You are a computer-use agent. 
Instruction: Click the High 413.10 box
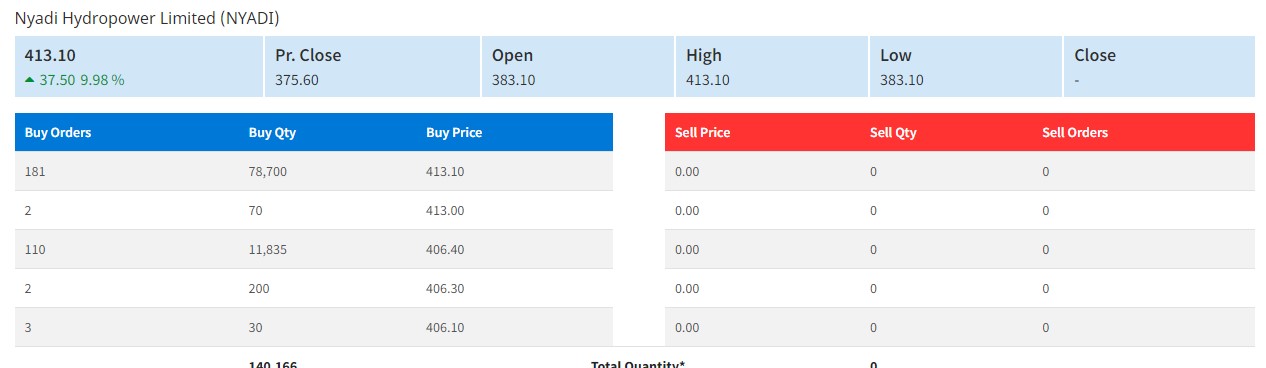point(771,66)
